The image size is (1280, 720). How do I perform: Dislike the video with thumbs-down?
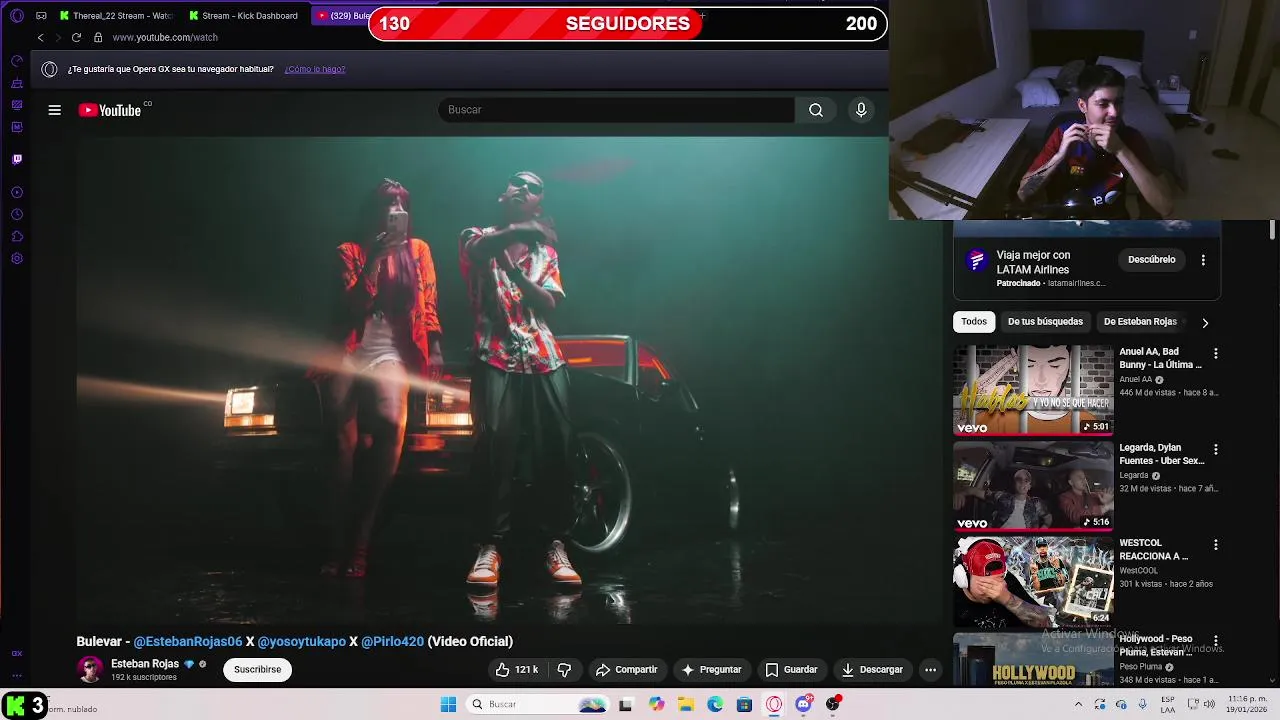click(x=564, y=670)
